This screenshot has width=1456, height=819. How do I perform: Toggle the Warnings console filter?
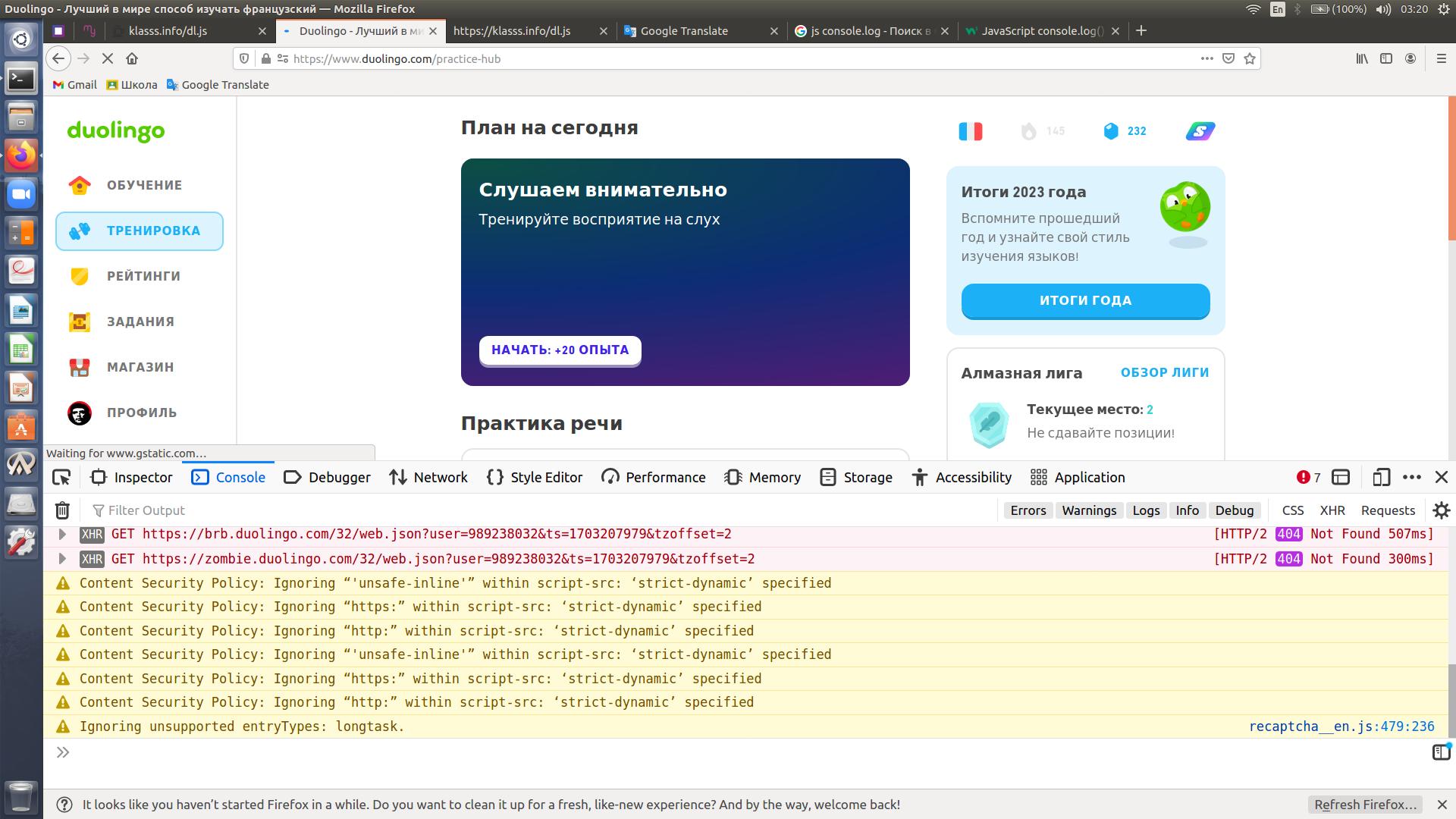(x=1089, y=510)
